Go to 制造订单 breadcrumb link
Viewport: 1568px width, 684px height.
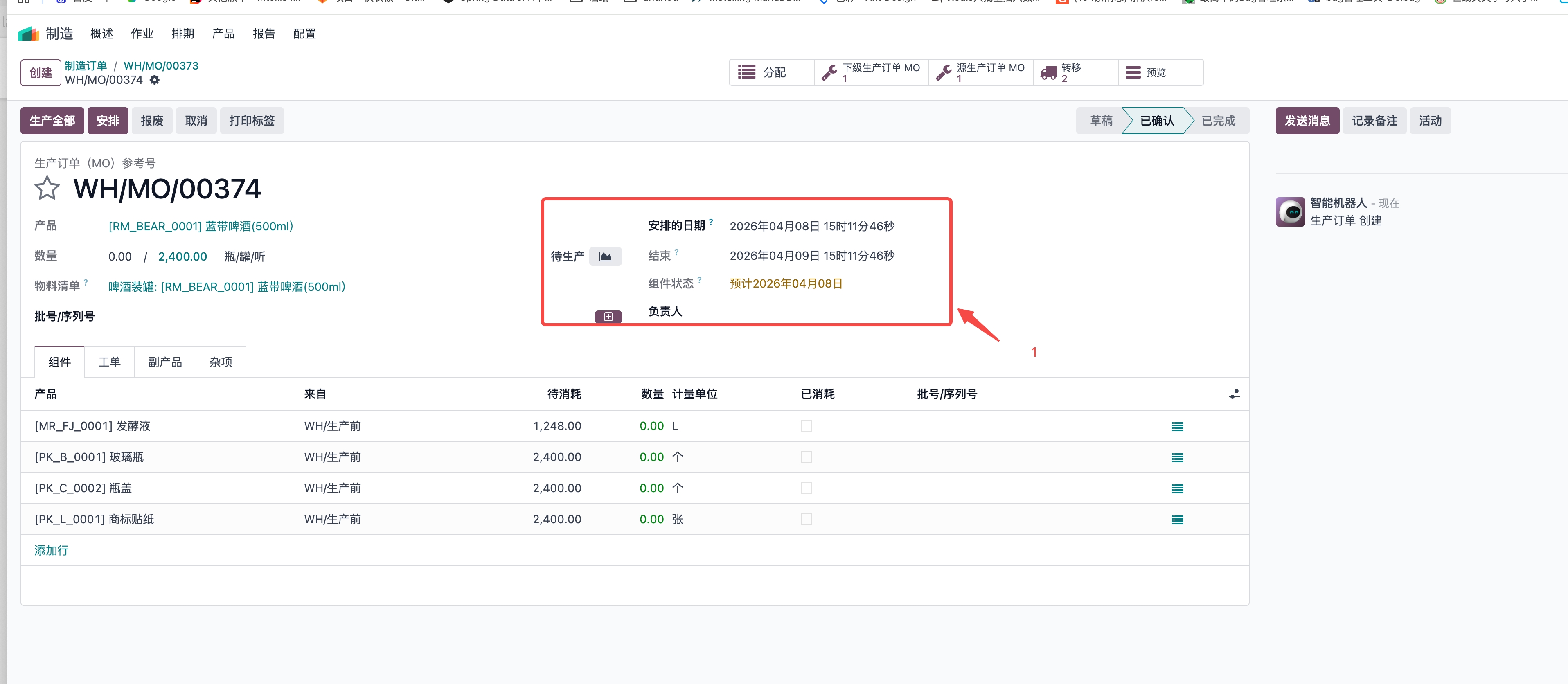click(86, 66)
